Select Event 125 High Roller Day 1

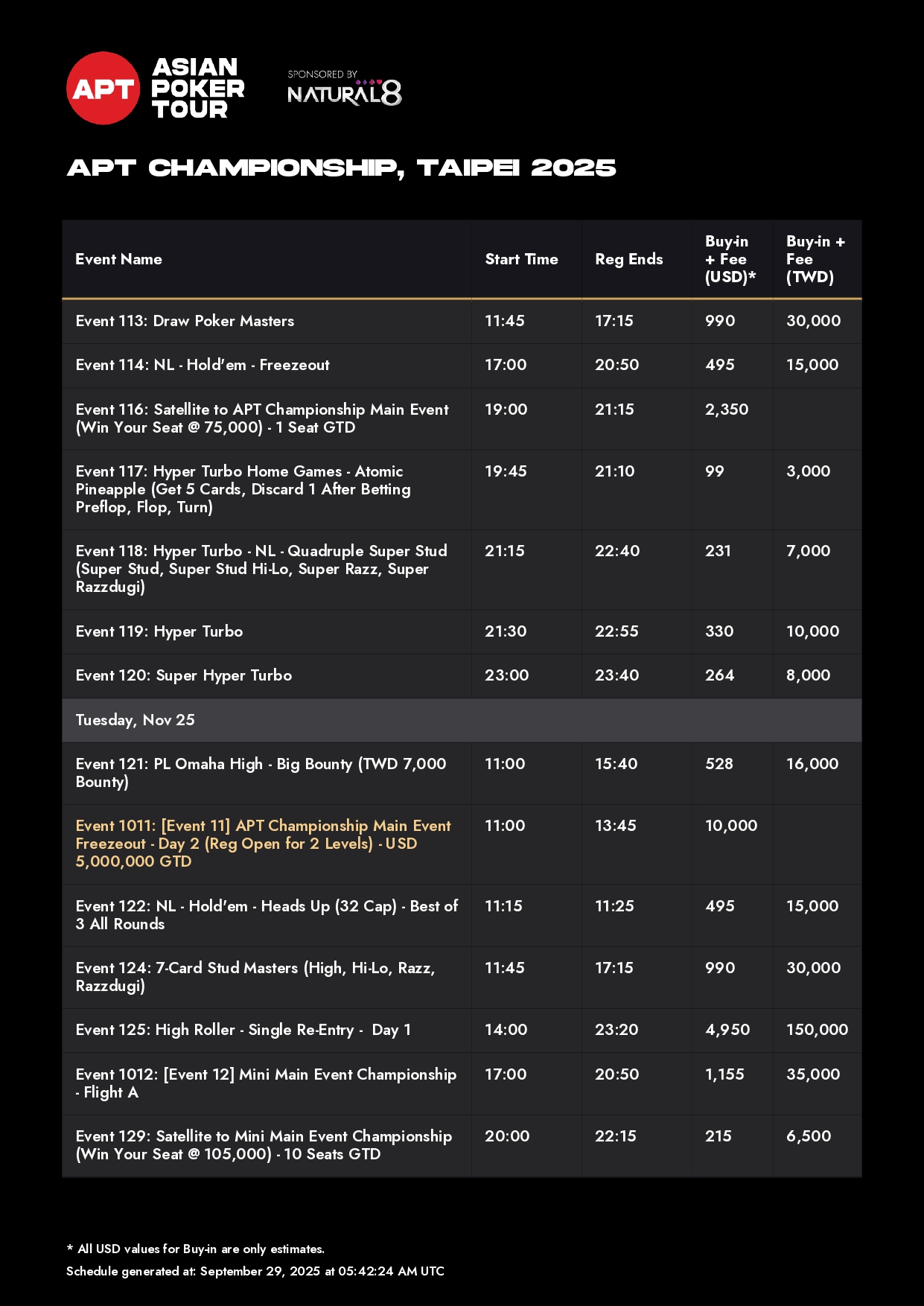coord(243,1030)
